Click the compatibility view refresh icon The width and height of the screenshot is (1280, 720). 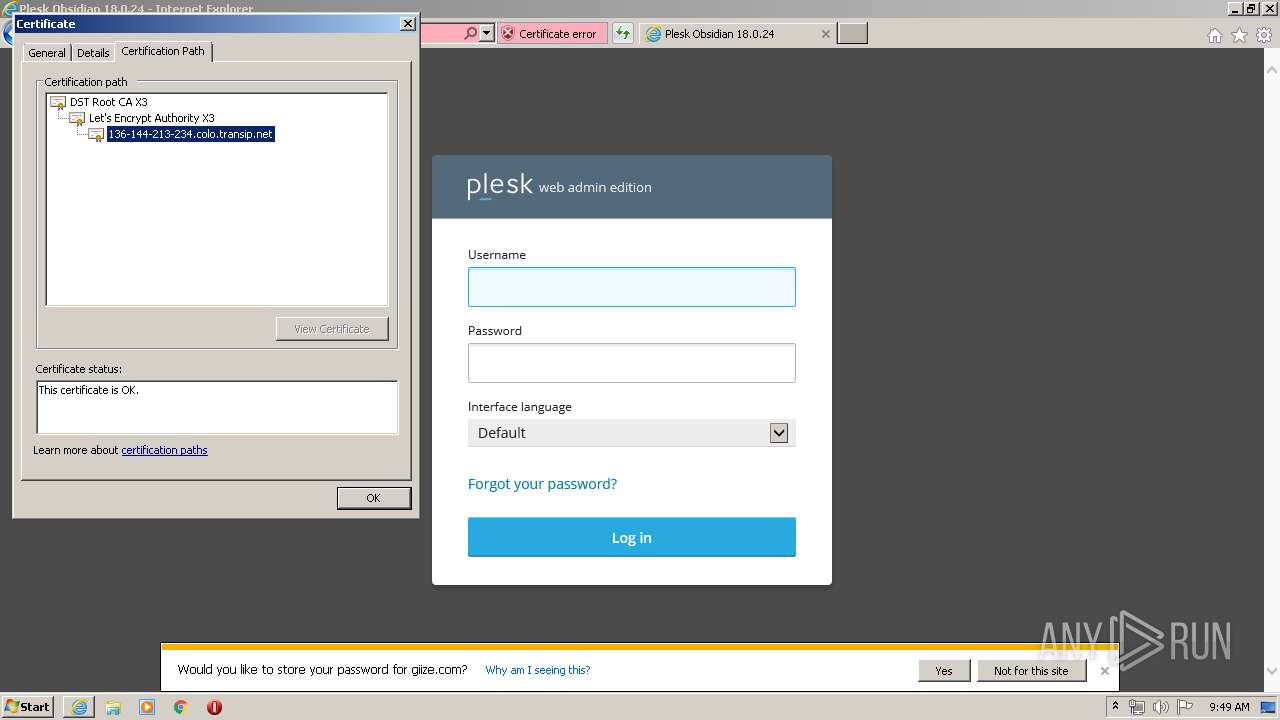623,33
